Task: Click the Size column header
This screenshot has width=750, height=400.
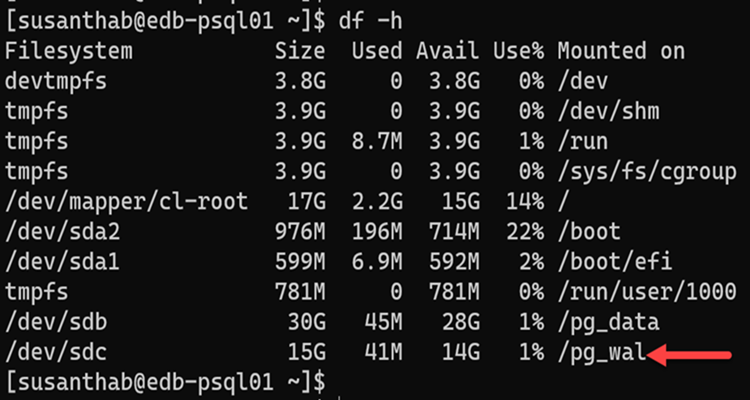Action: [x=300, y=51]
